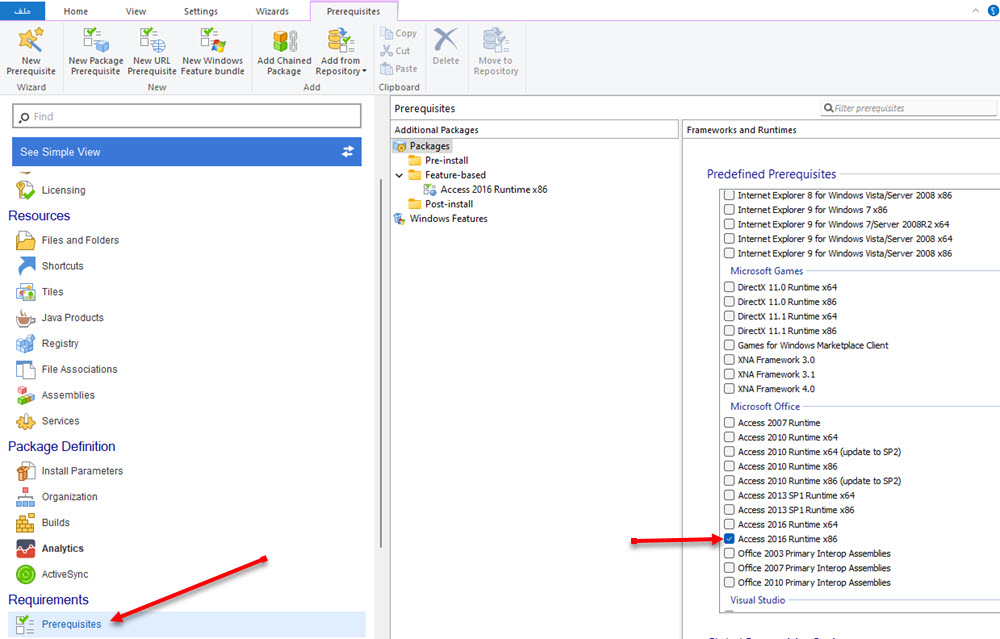Check Access 2013 SP1 Runtime x64
Viewport: 1000px width, 639px height.
pyautogui.click(x=729, y=495)
